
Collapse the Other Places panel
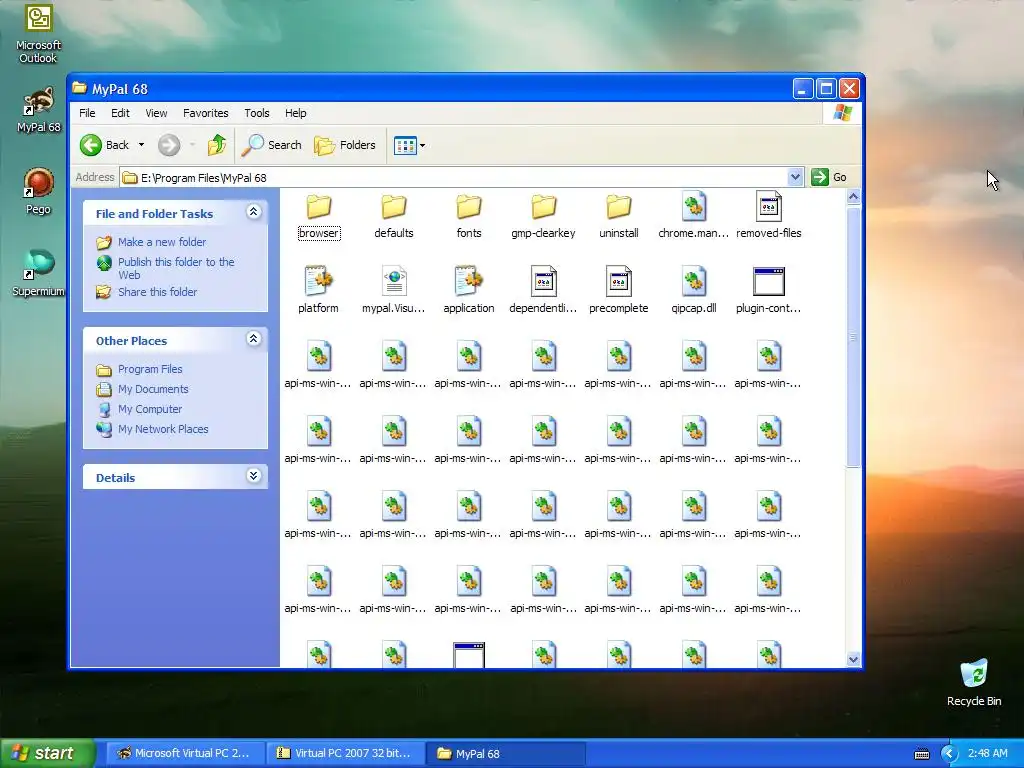(253, 338)
